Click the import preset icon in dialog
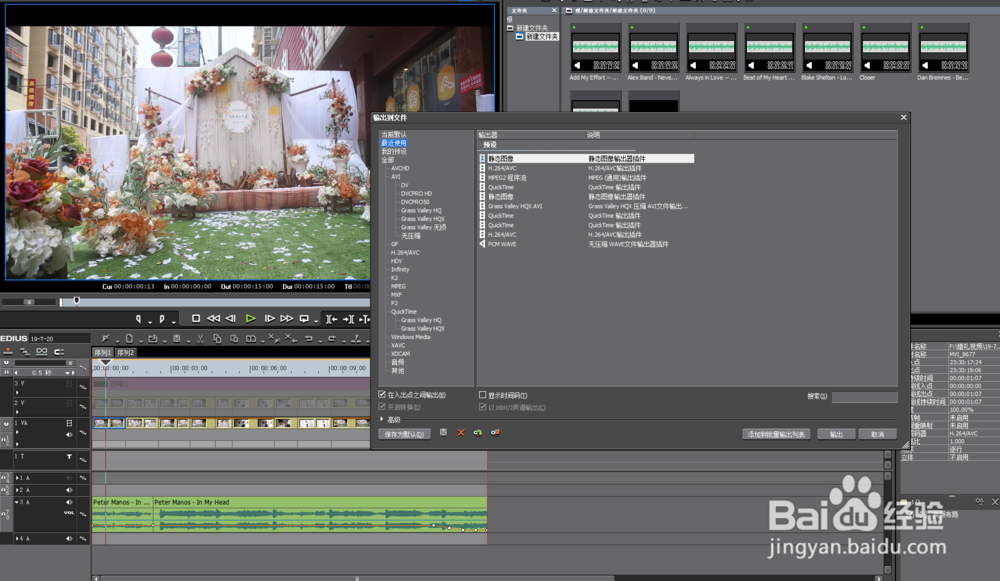This screenshot has width=1000, height=581. [x=477, y=432]
